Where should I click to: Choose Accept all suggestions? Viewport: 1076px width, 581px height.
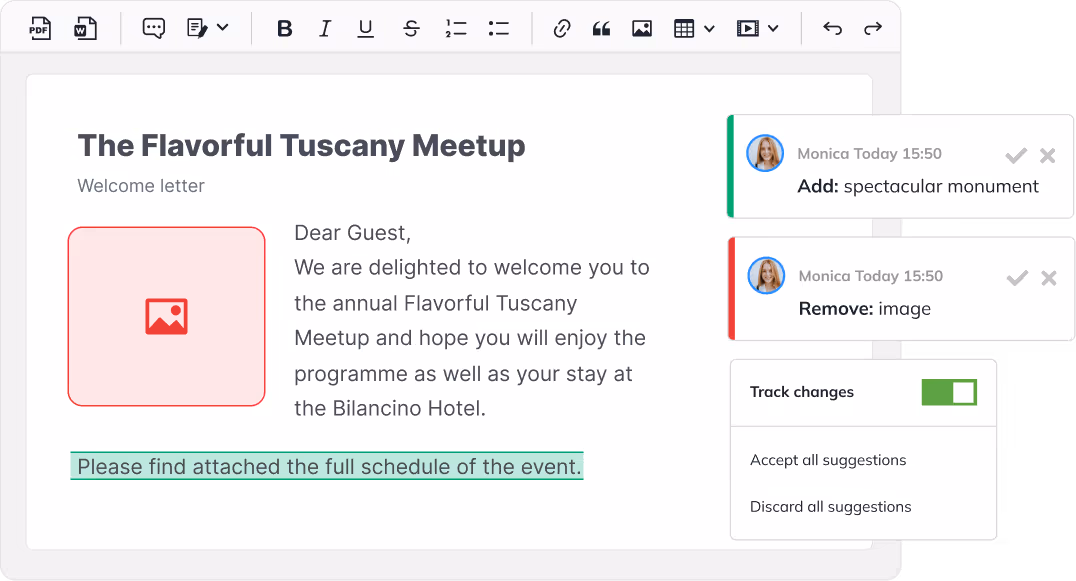(828, 460)
